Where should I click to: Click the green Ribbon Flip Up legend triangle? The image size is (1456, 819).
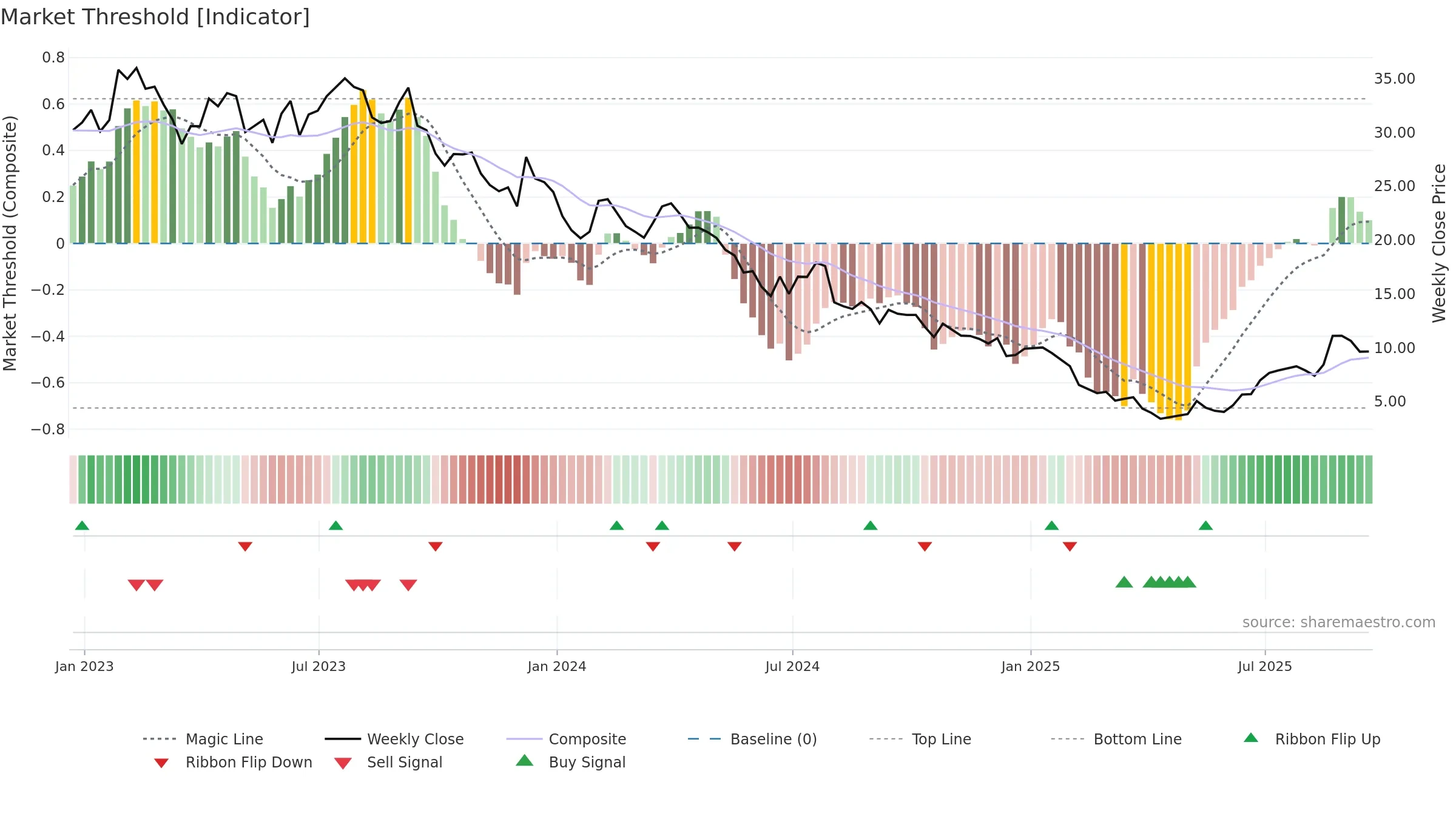pos(1251,738)
